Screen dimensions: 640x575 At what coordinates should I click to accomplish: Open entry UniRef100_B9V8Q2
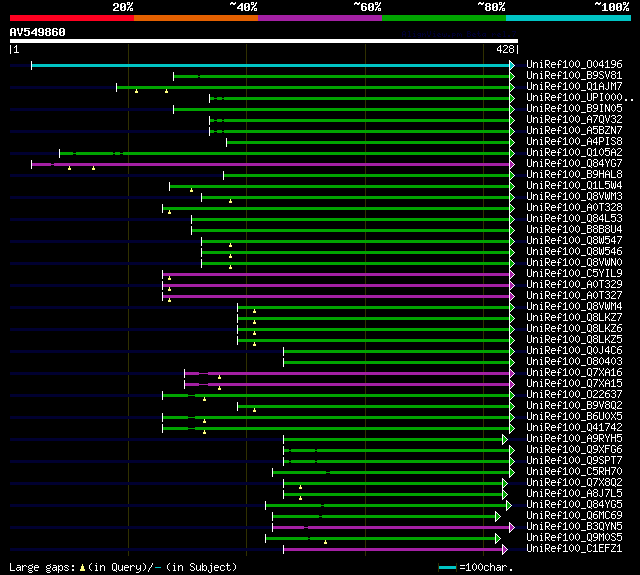[574, 406]
